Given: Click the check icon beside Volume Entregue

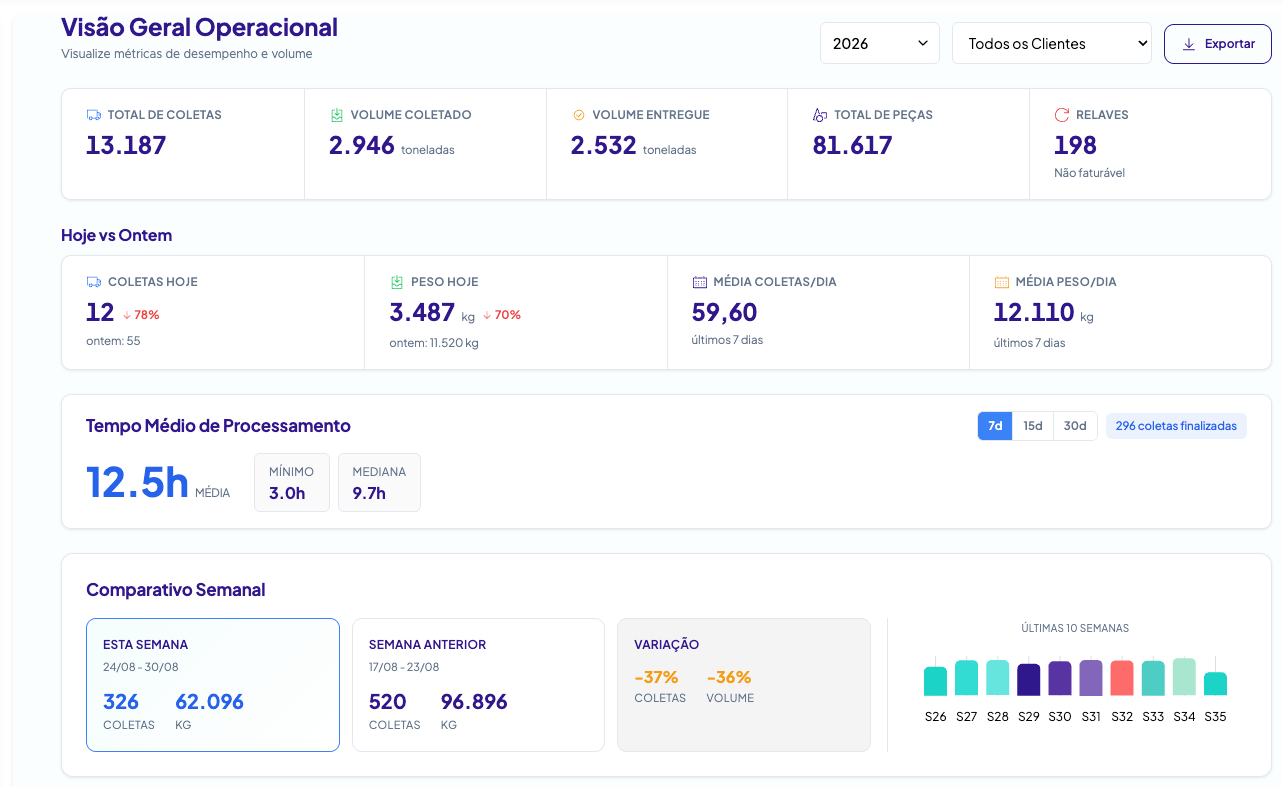Looking at the screenshot, I should [578, 115].
